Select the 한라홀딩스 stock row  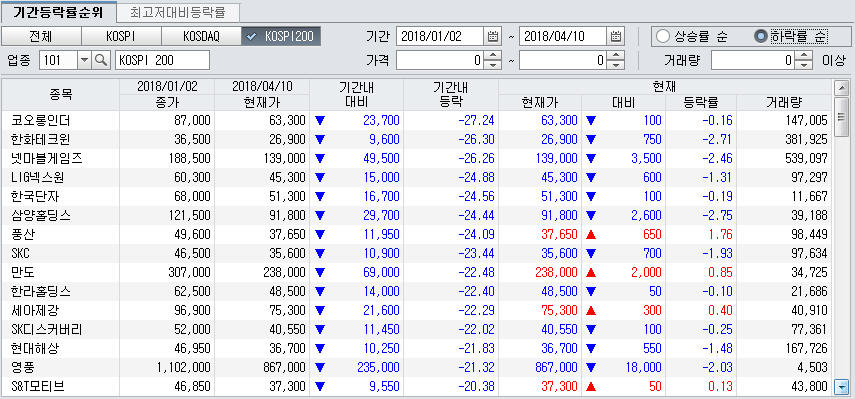(x=417, y=292)
